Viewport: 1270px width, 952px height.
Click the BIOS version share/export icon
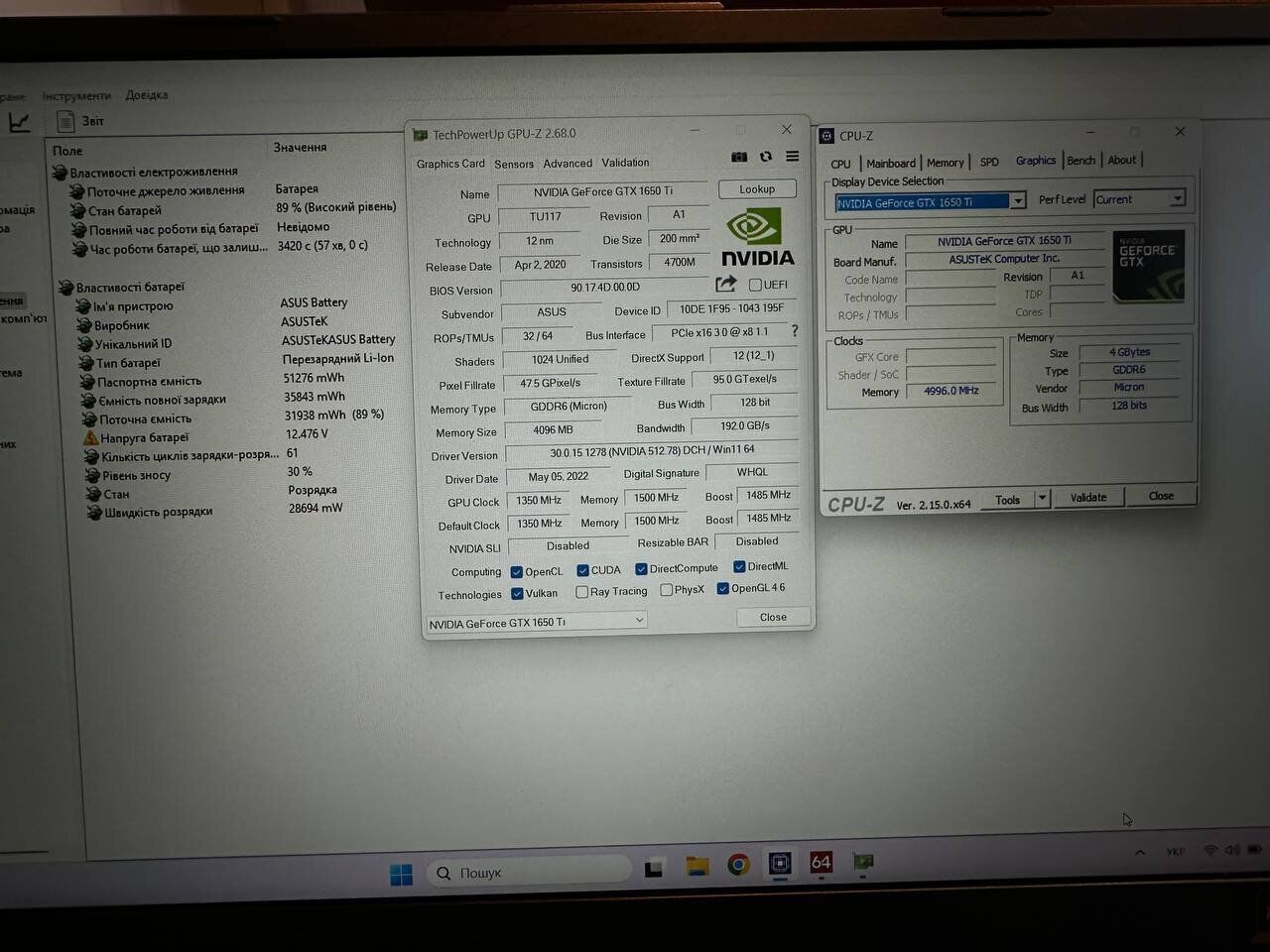726,285
